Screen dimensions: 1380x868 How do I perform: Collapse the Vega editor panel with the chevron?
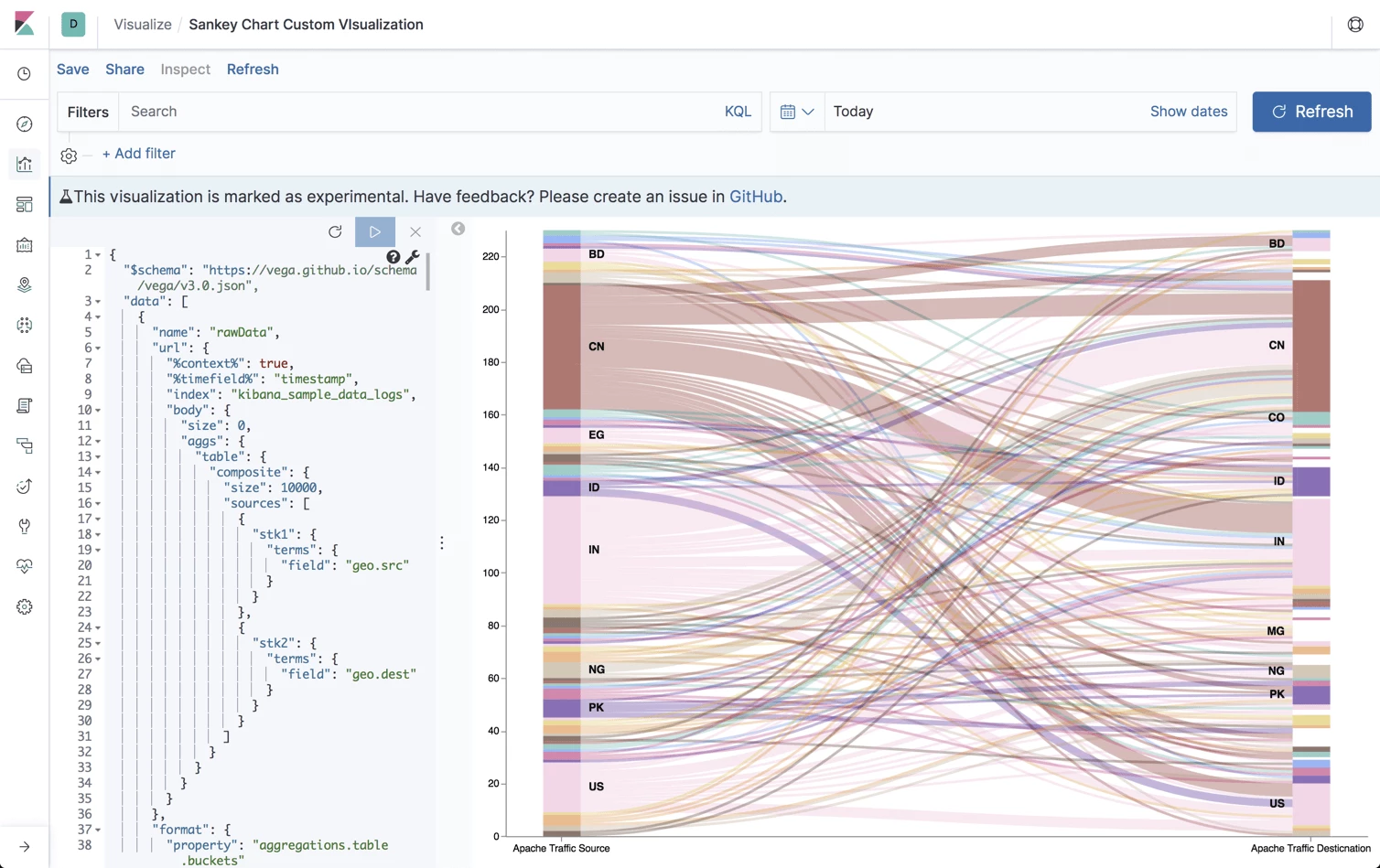[x=458, y=229]
